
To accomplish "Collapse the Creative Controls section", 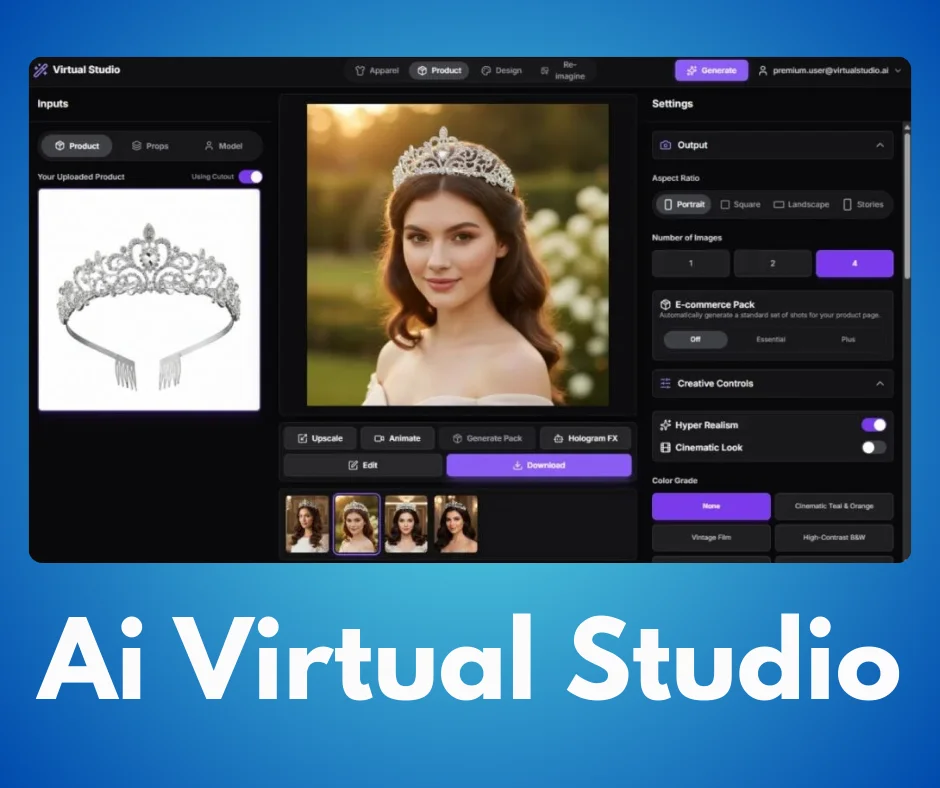I will point(880,384).
